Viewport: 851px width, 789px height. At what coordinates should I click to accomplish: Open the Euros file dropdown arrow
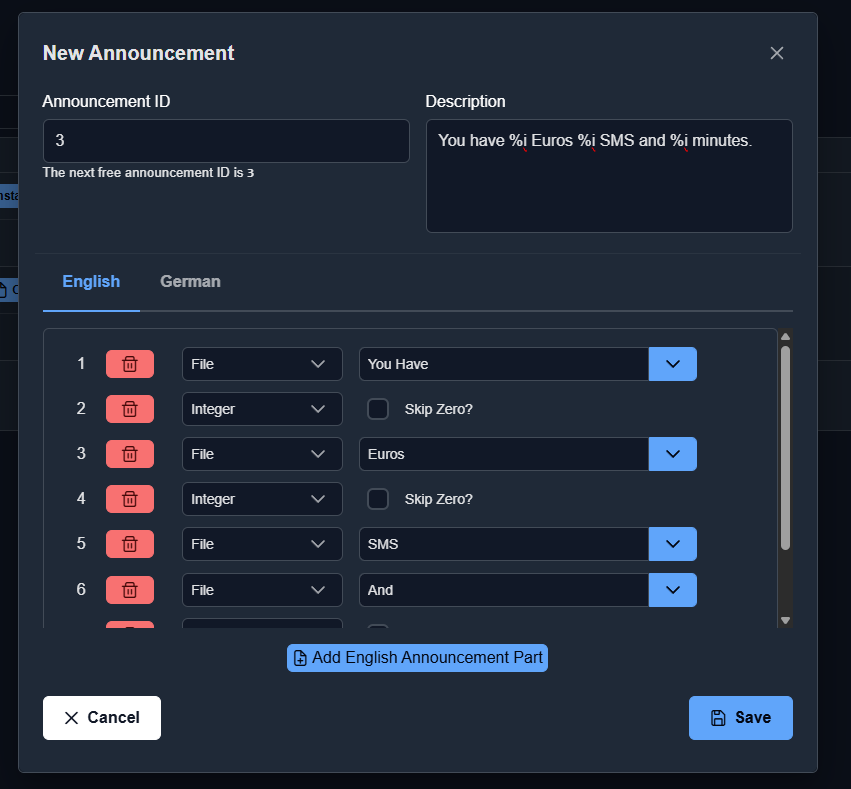672,454
